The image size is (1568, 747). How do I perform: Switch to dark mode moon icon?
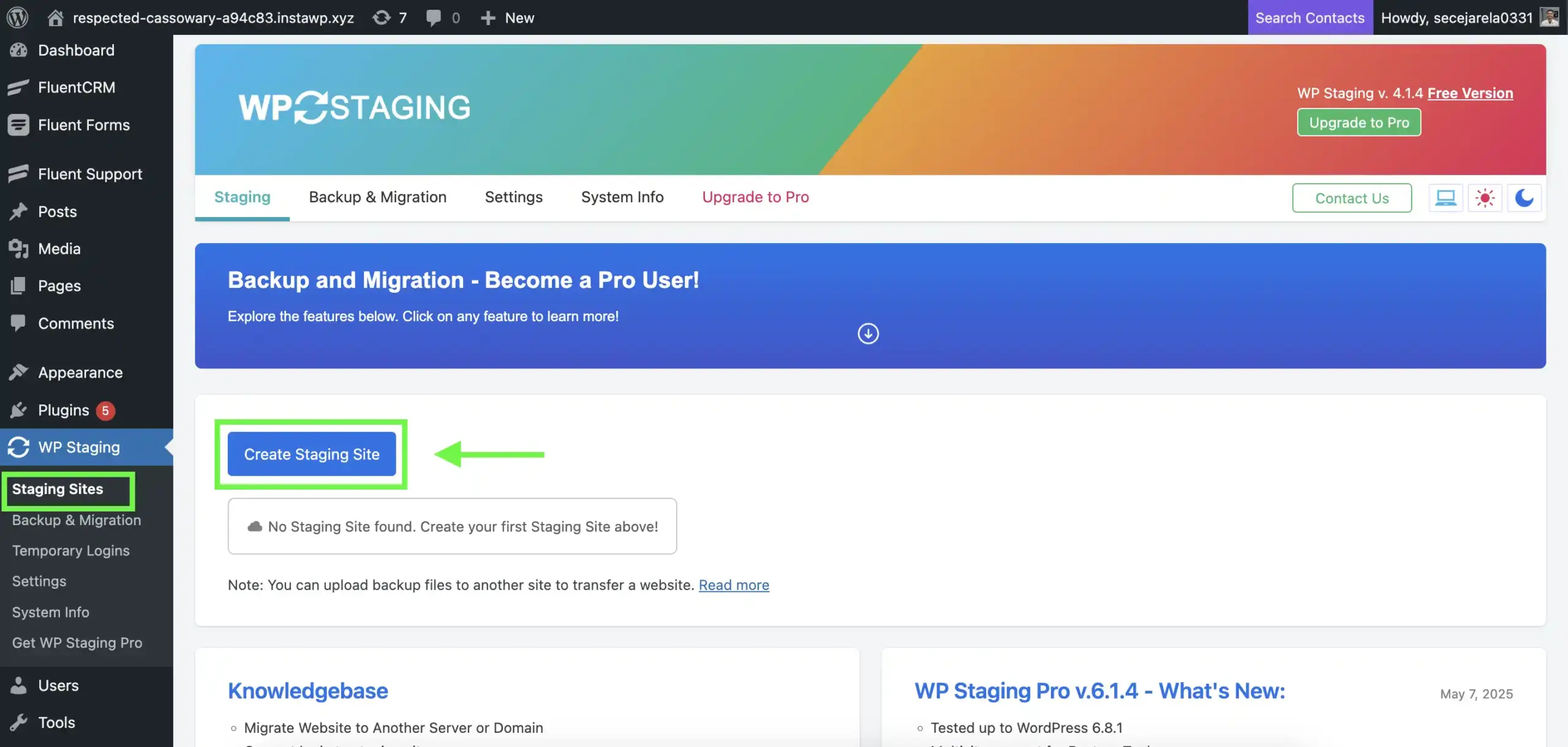[1524, 198]
